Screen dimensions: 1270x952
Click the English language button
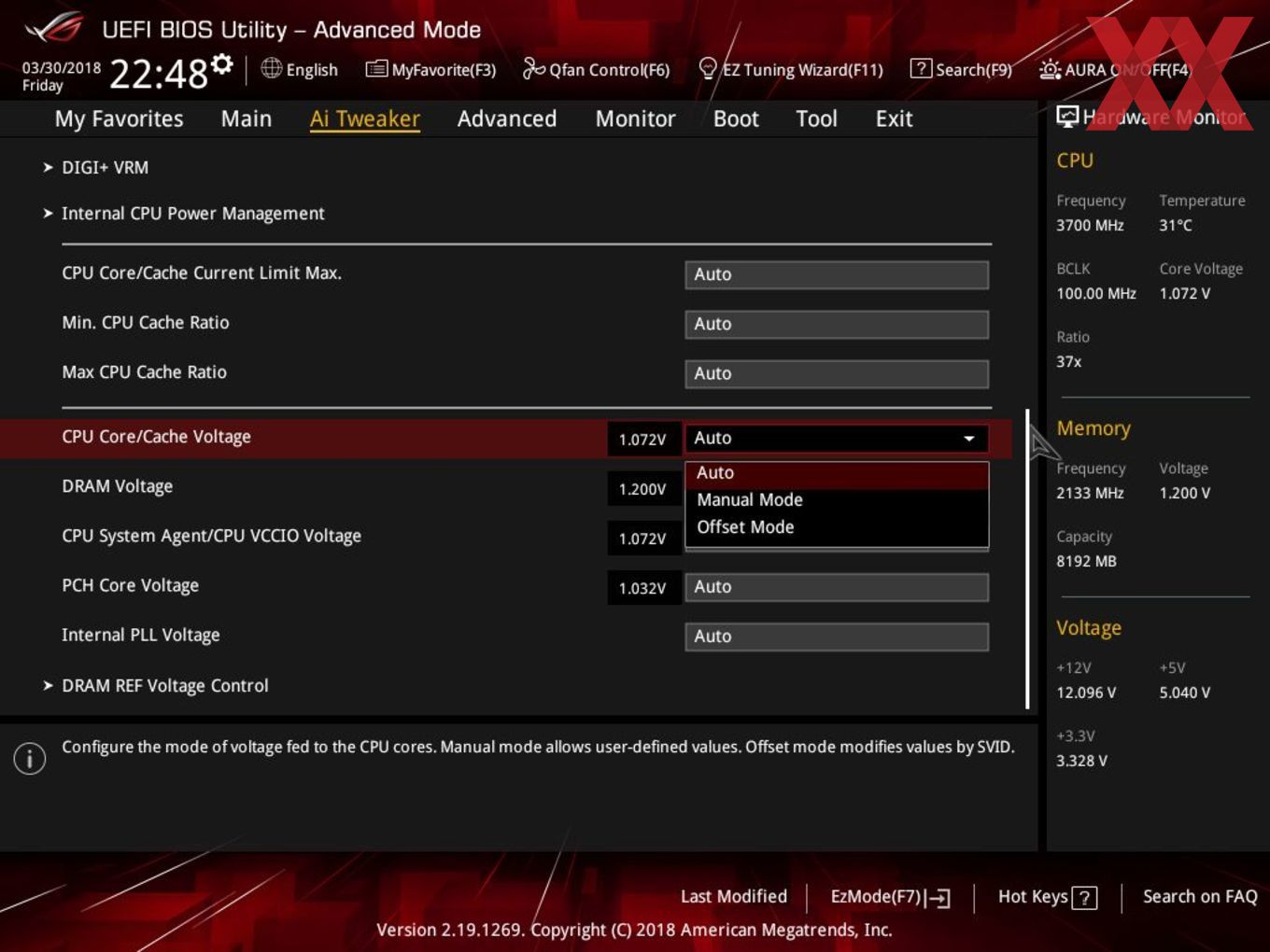coord(299,69)
